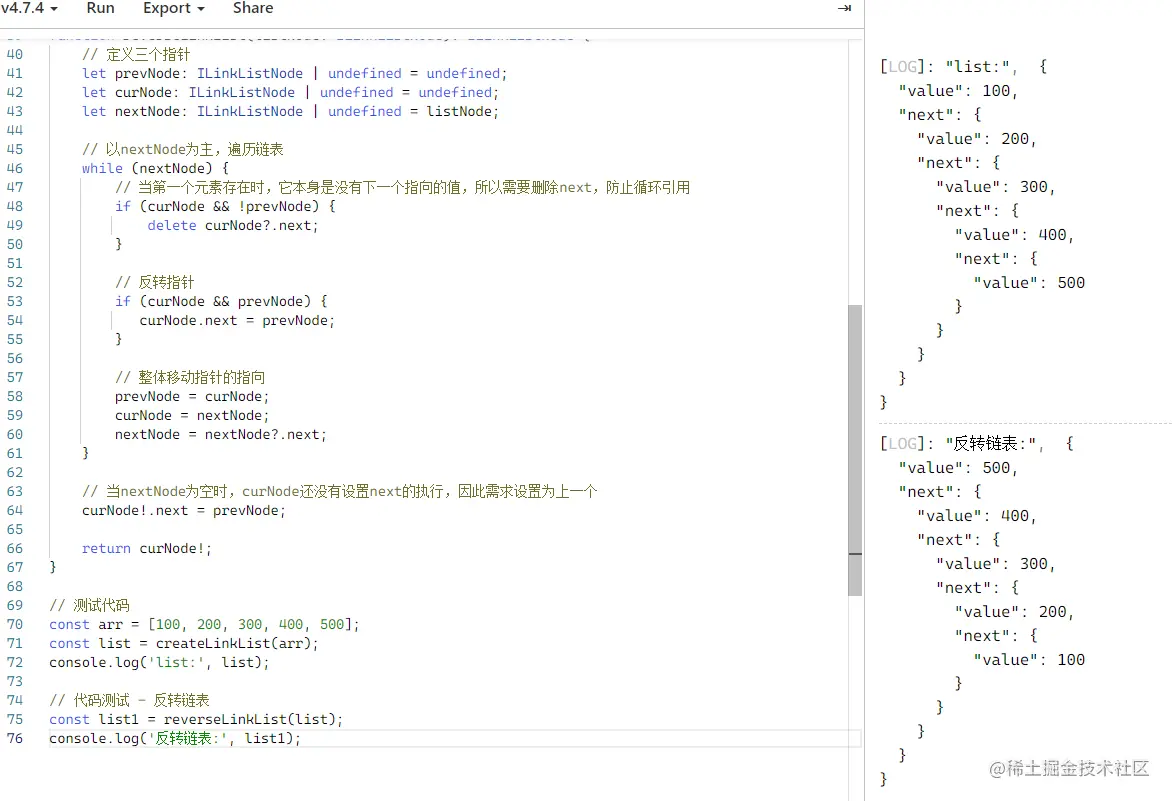Viewport: 1172px width, 801px height.
Task: Click '[LOG]: "反转链表:"' log entry header
Action: coord(977,444)
